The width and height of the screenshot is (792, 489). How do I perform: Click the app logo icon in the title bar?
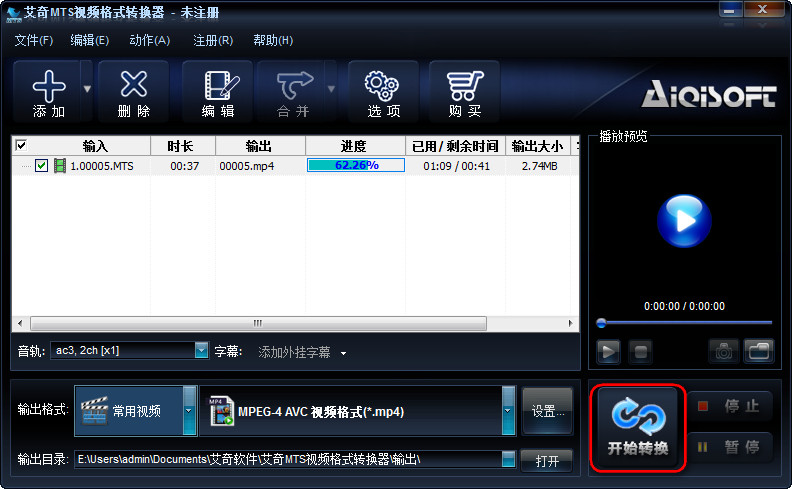coord(13,14)
